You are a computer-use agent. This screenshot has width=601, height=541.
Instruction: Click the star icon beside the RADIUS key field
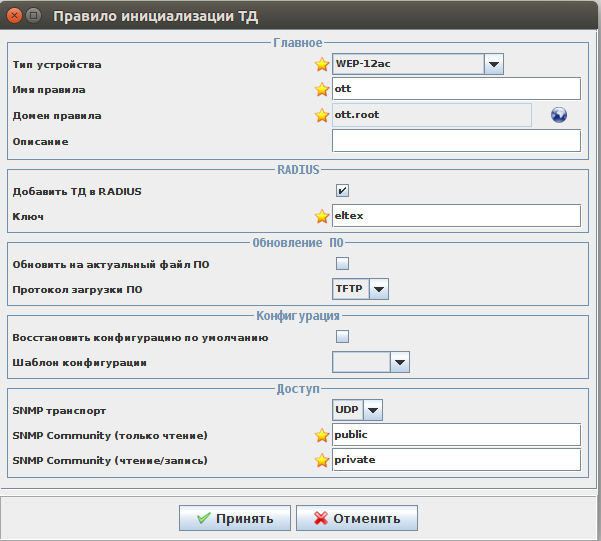point(322,215)
